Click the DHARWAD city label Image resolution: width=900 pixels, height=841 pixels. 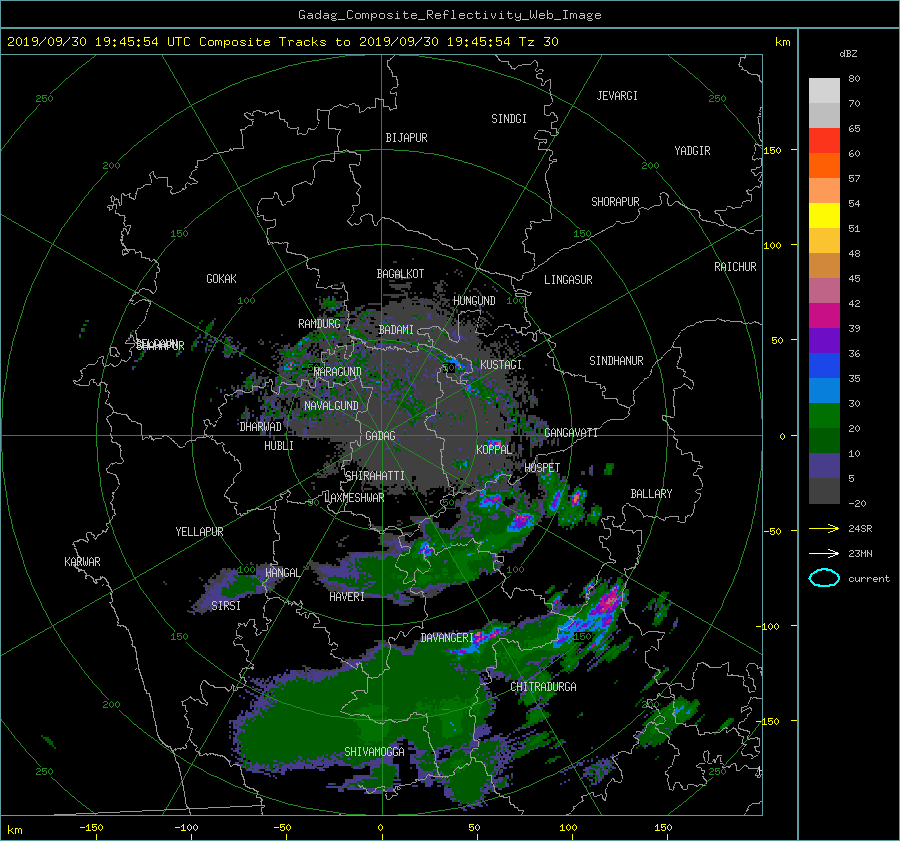[x=261, y=427]
